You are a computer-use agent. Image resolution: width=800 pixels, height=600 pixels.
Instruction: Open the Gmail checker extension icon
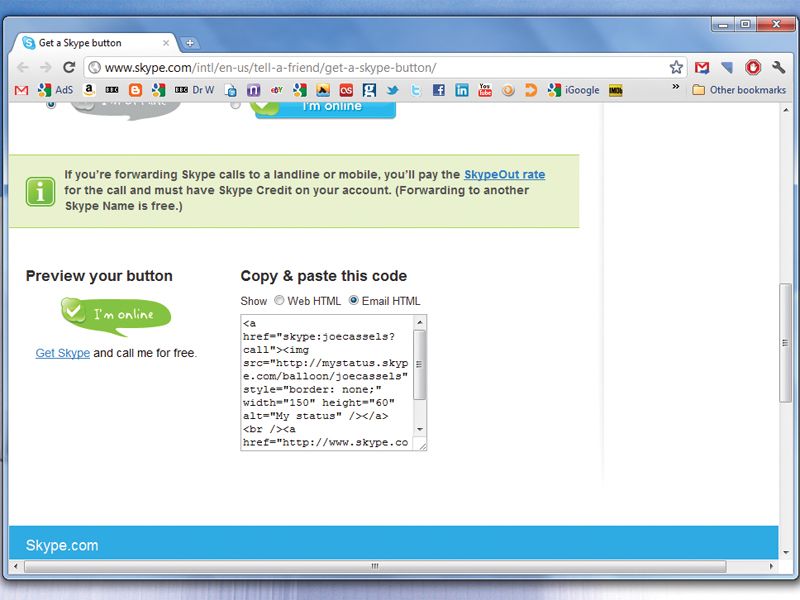[x=702, y=67]
